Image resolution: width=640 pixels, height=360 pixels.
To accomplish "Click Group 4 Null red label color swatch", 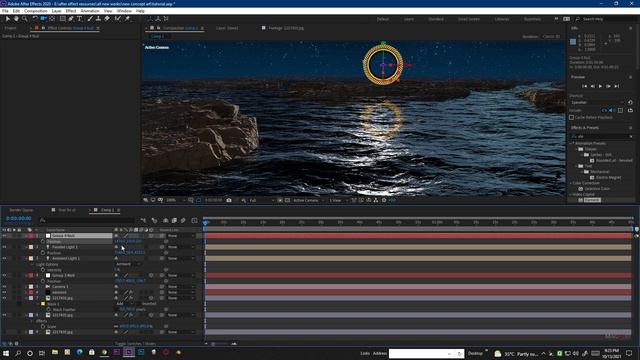I will (31, 236).
